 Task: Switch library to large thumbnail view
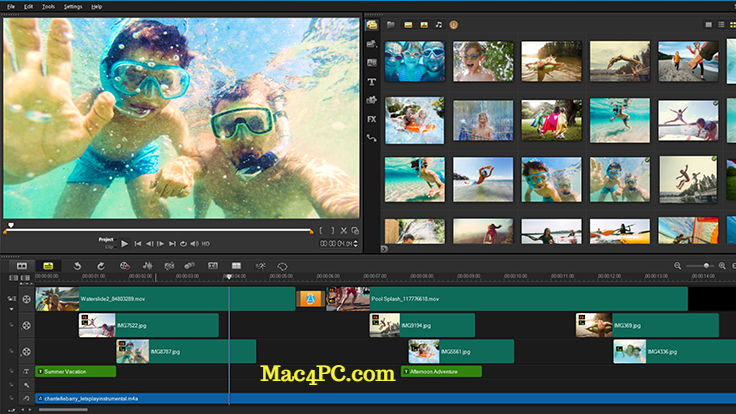(709, 24)
